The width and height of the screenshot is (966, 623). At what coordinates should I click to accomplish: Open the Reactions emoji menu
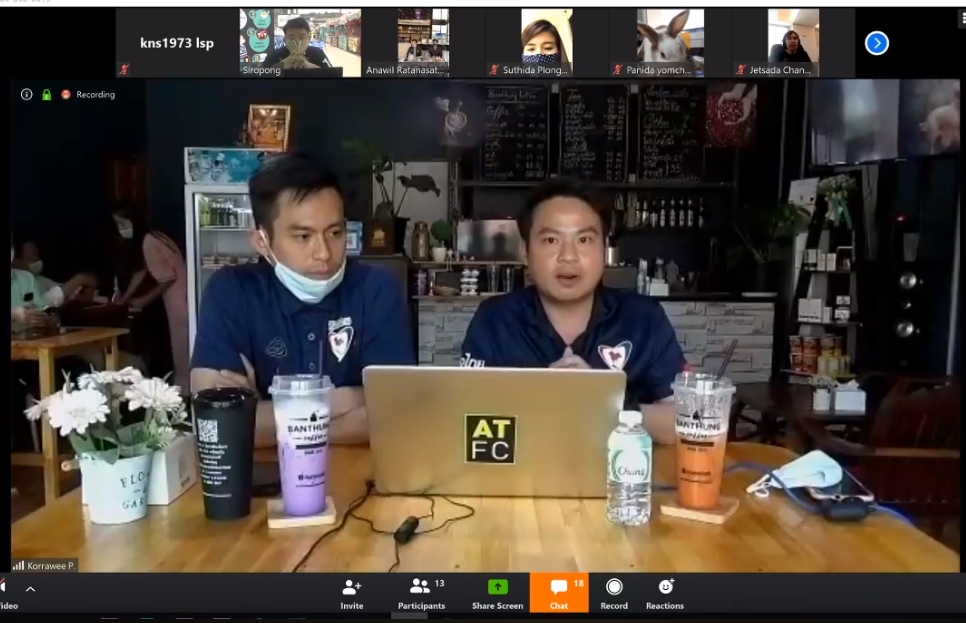click(665, 593)
